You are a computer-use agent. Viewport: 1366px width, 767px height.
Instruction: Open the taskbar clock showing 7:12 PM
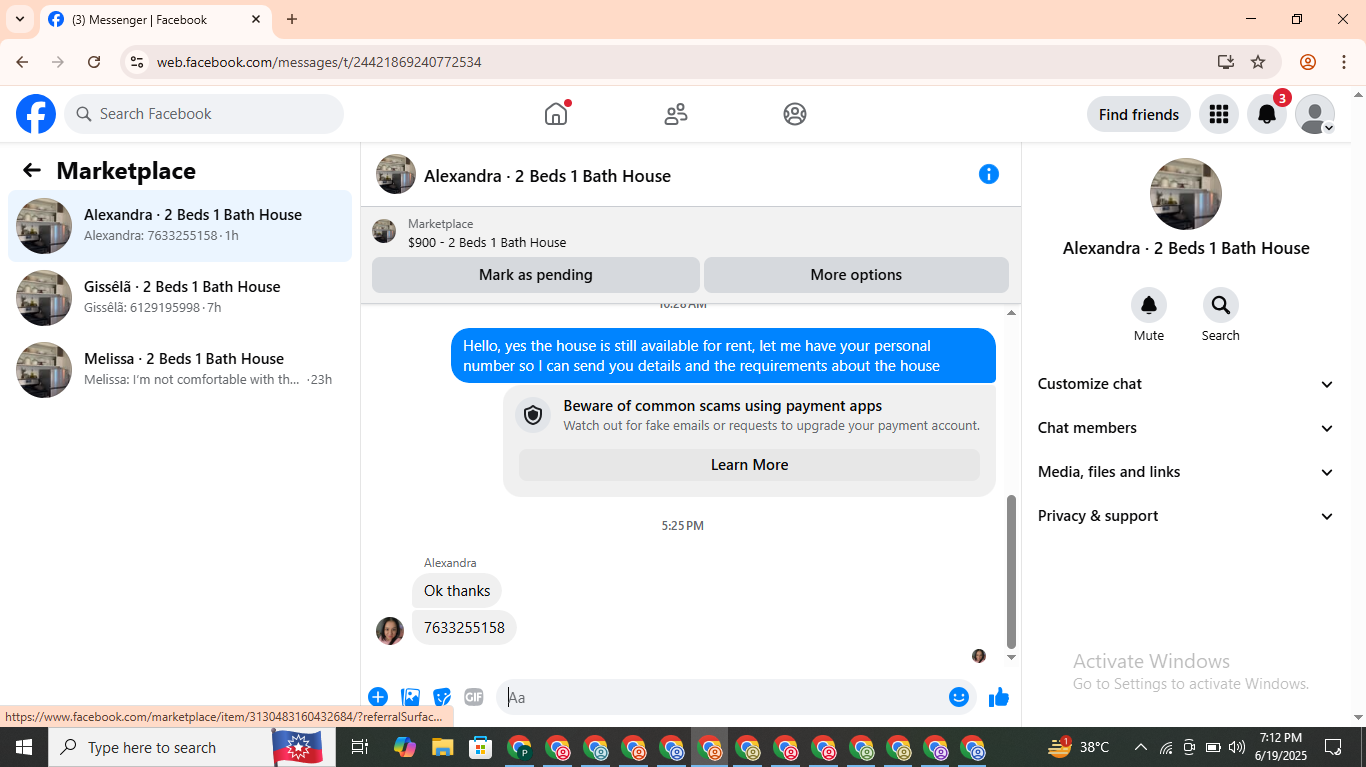1280,747
